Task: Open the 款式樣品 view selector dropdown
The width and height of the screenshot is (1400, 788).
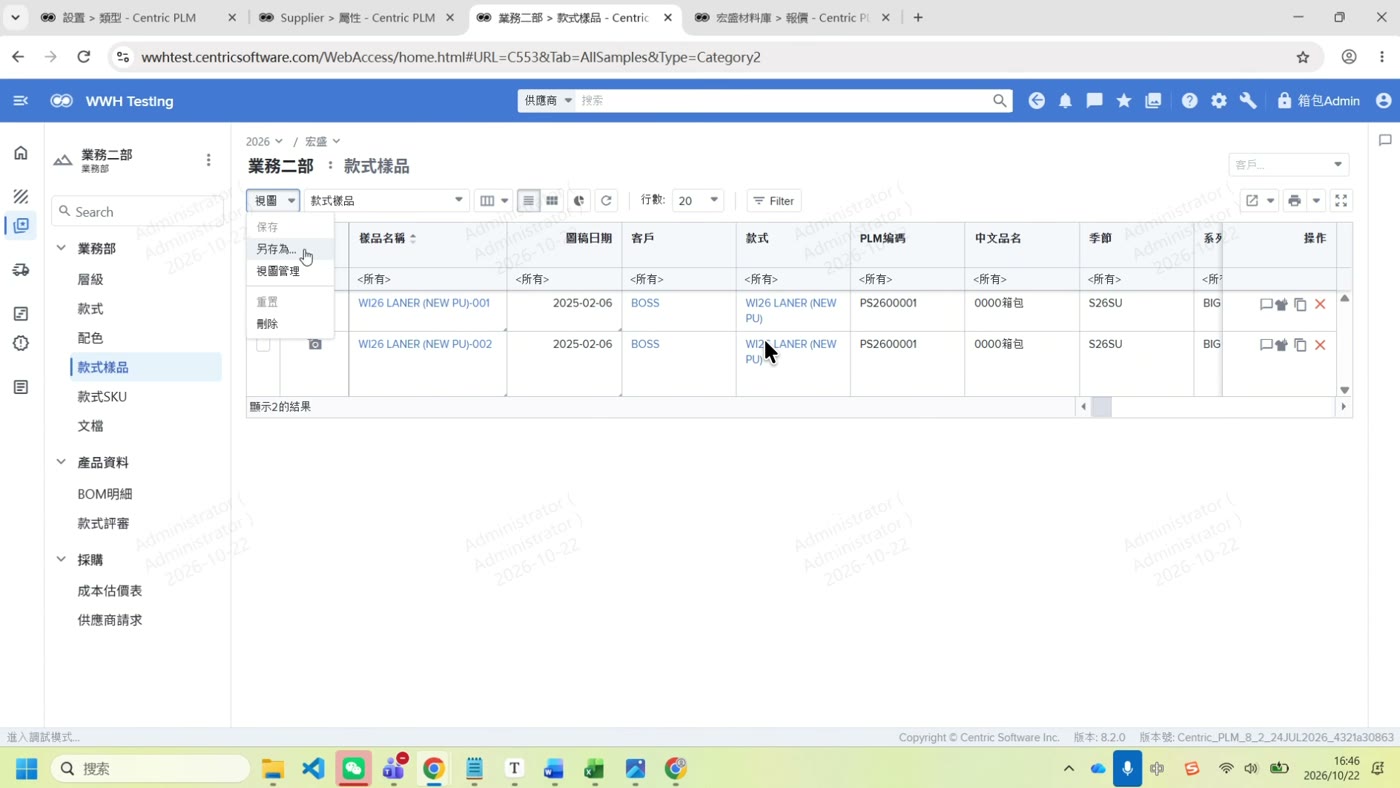Action: click(x=386, y=201)
